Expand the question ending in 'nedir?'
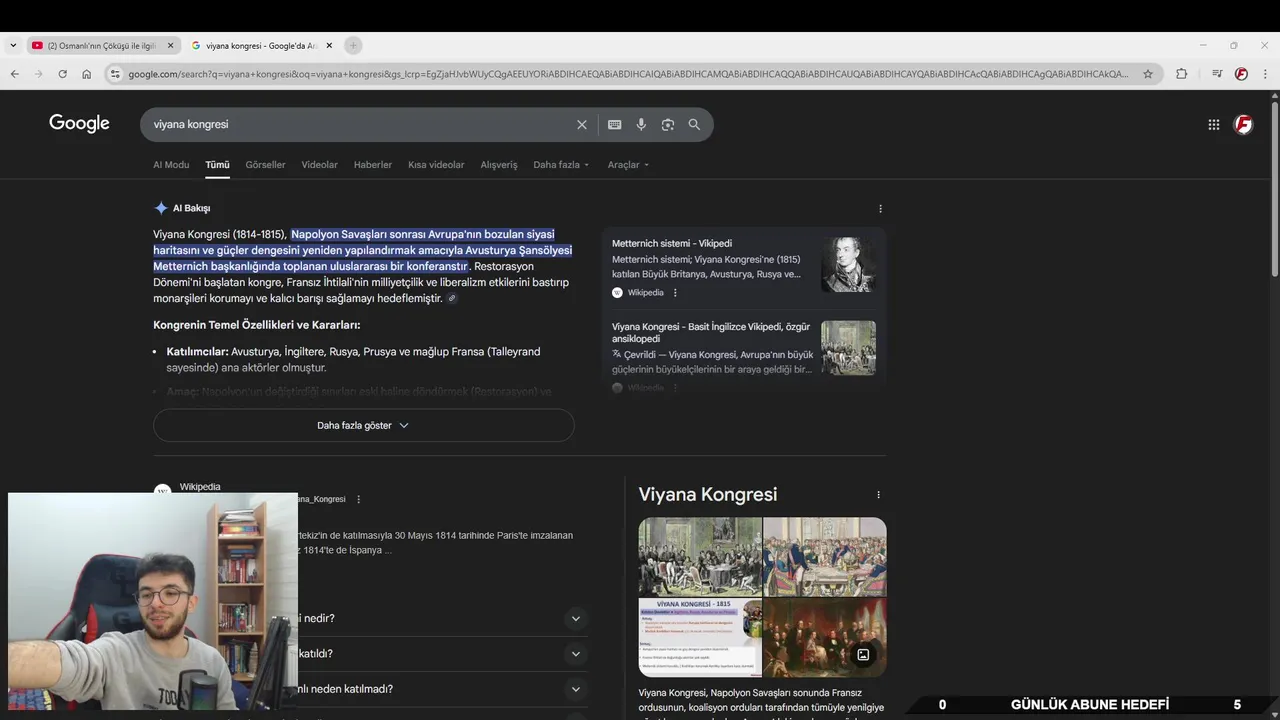This screenshot has width=1280, height=720. coord(575,618)
